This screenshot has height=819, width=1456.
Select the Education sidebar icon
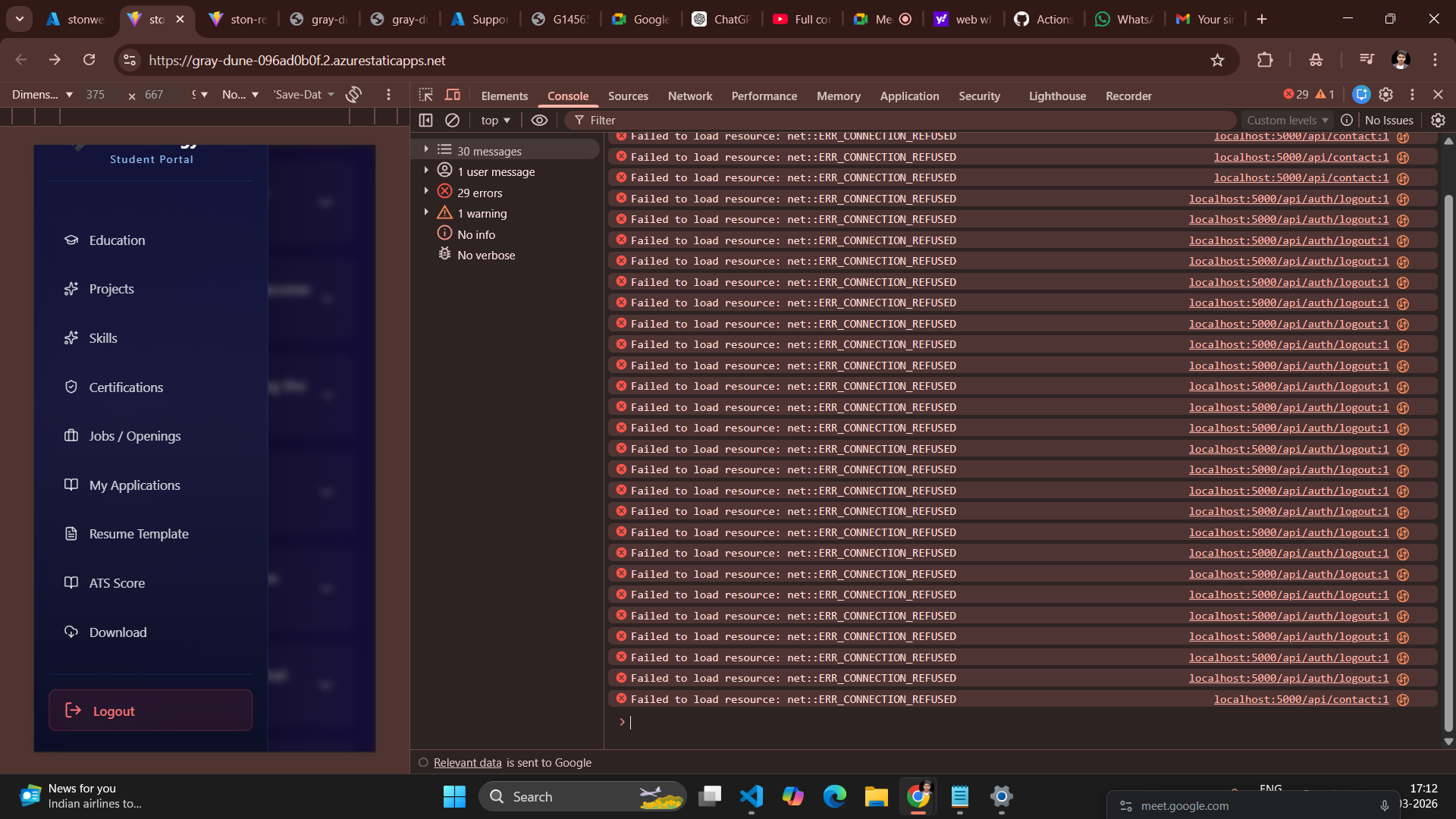[71, 240]
